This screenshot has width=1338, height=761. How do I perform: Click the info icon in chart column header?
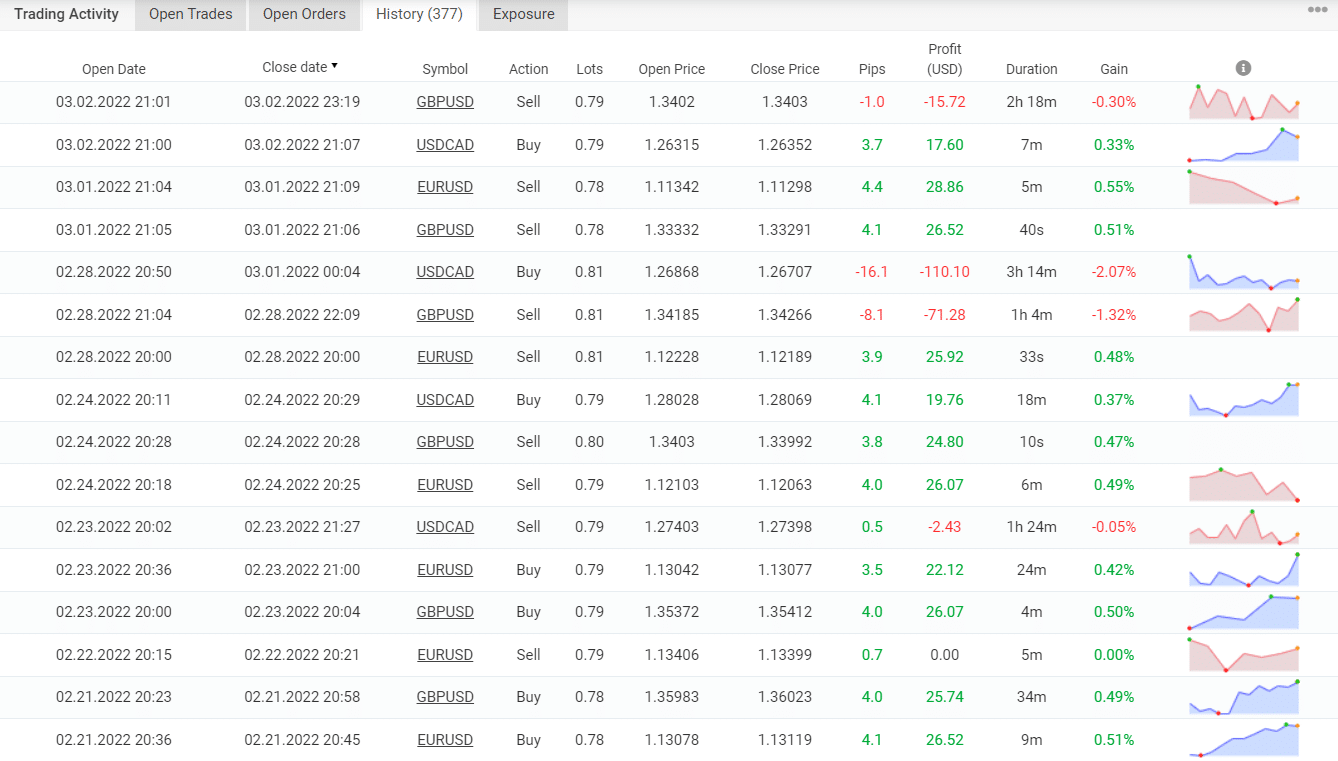pos(1243,68)
